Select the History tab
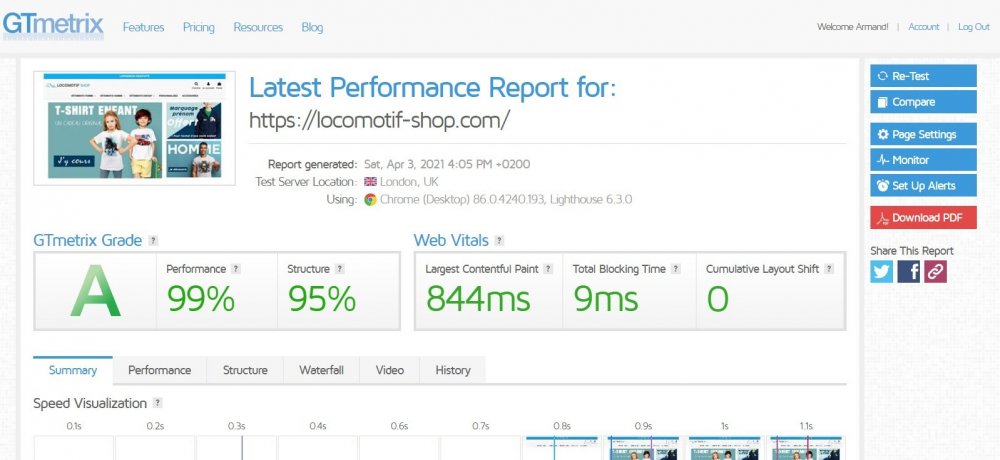The image size is (1000, 460). (x=453, y=370)
